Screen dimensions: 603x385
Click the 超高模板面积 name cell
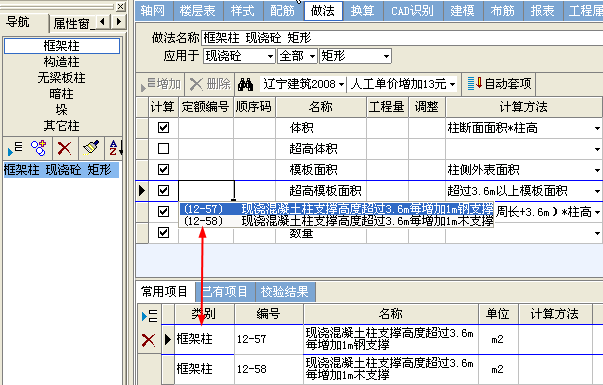[x=321, y=190]
